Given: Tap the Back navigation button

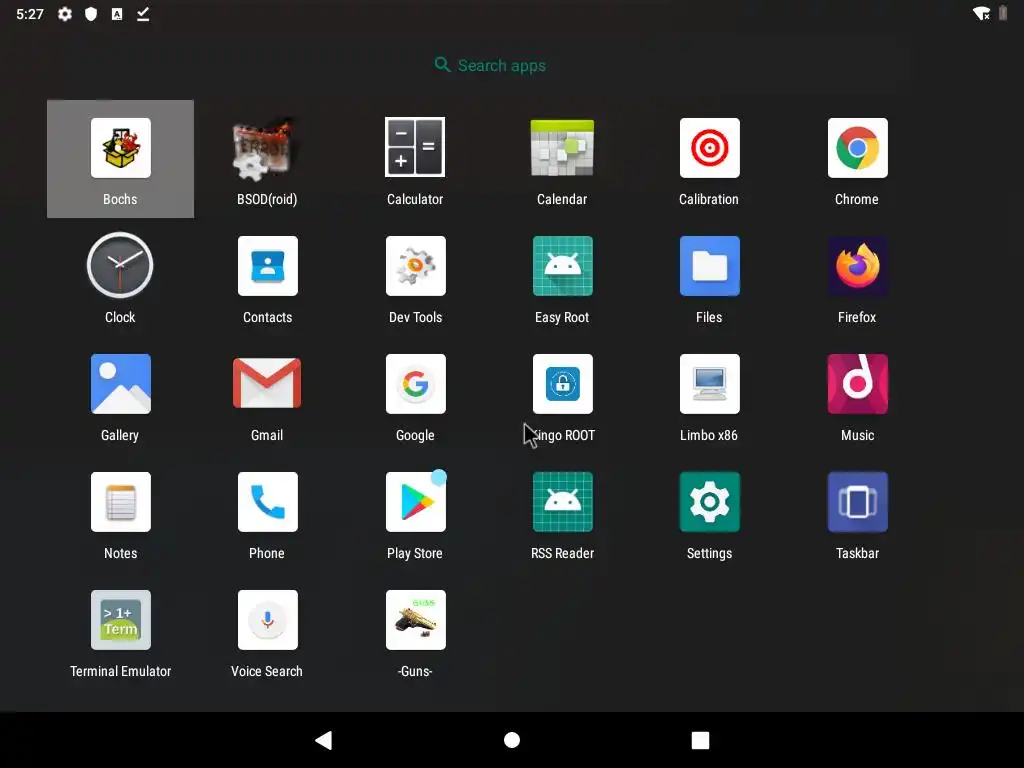Looking at the screenshot, I should pos(324,740).
